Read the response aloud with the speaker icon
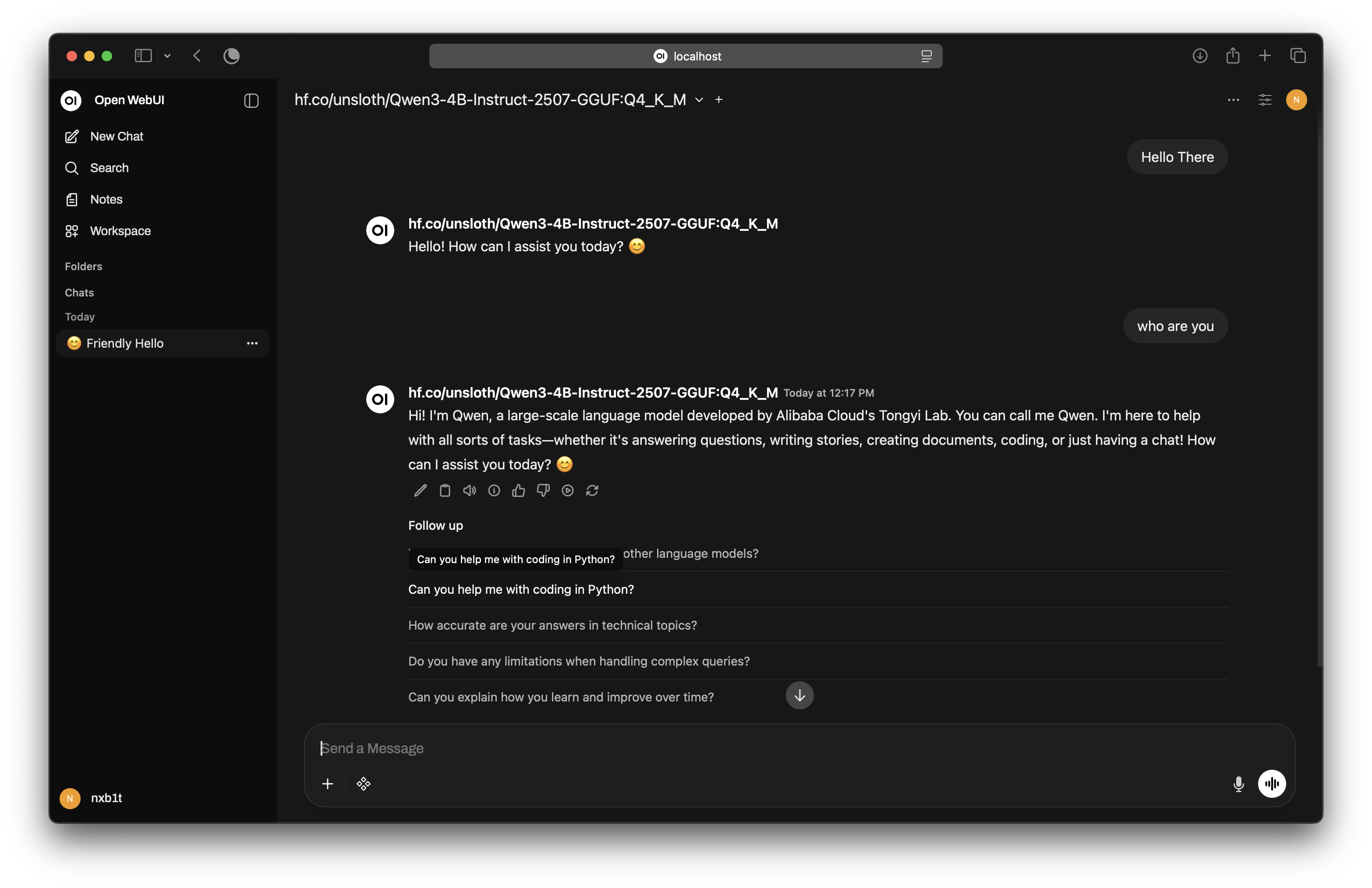Screen dimensions: 1372x888 click(469, 490)
